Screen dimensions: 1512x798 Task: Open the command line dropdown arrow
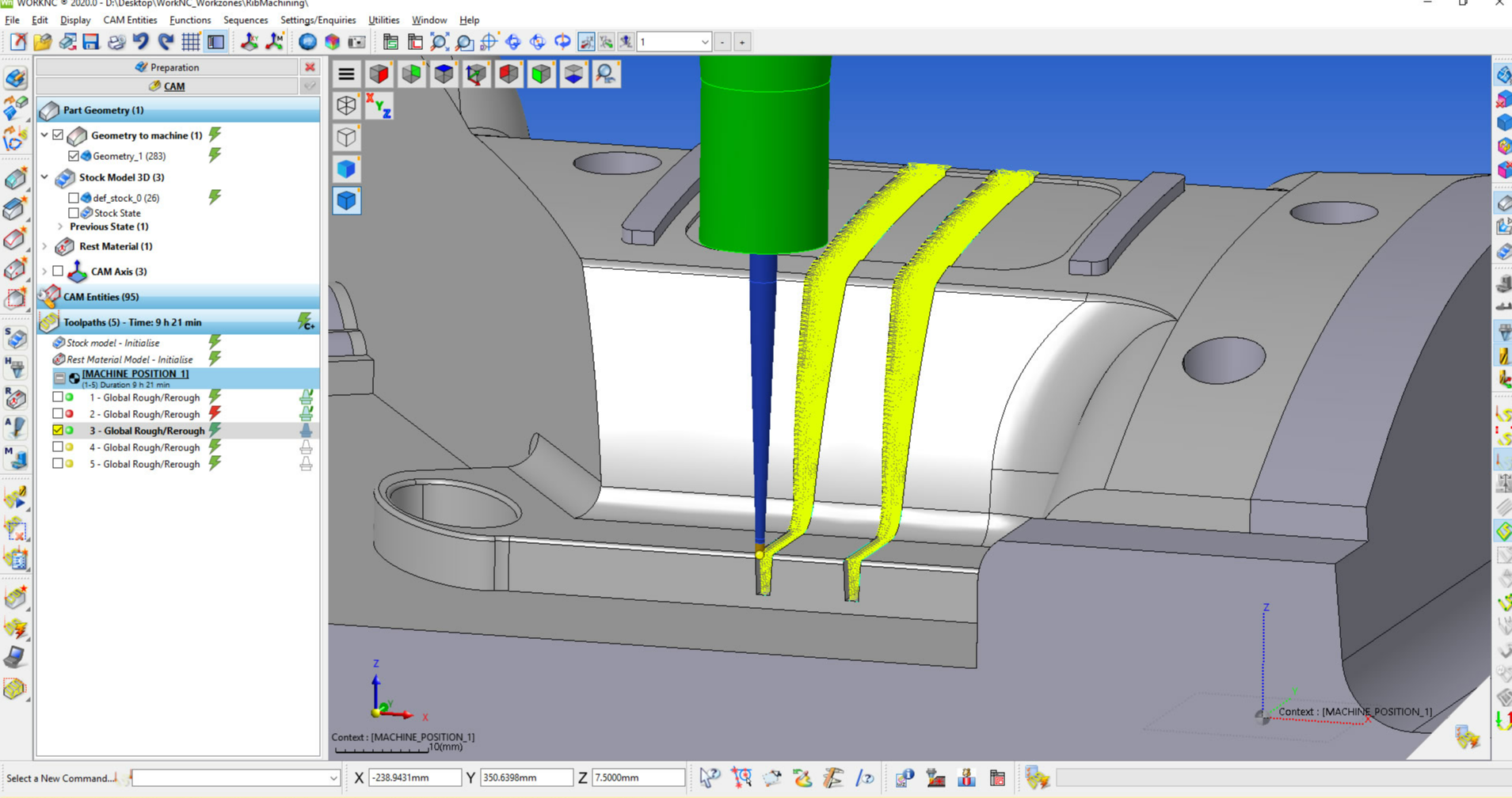333,778
